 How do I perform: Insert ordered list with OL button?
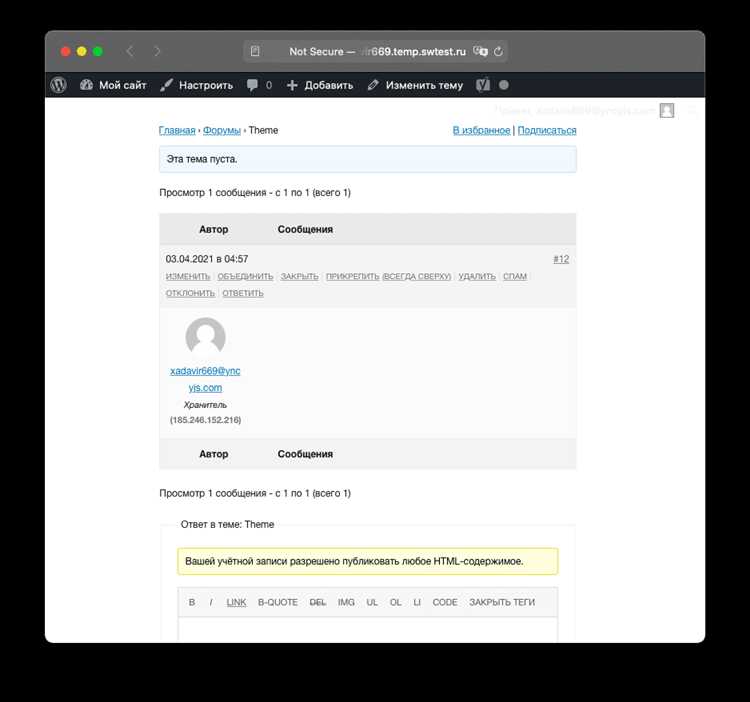[396, 602]
